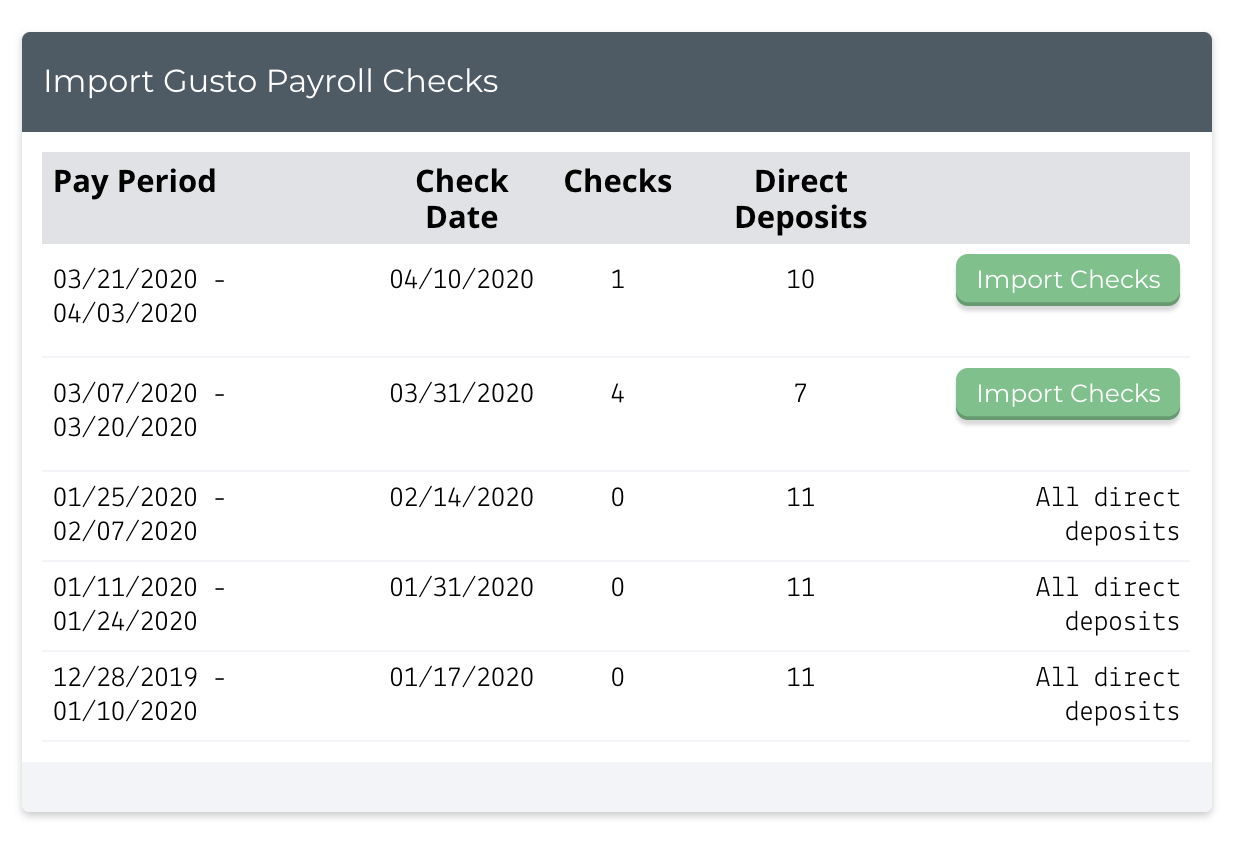Viewport: 1234px width, 842px height.
Task: Click check date 03/31/2020
Action: (x=462, y=394)
